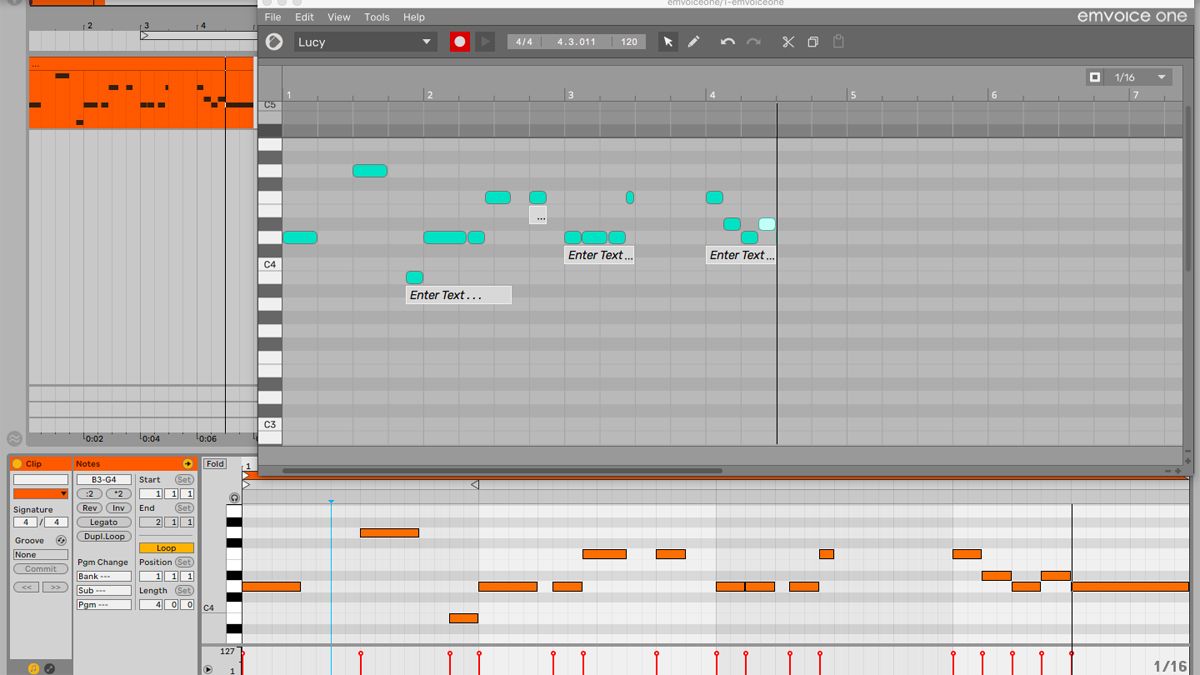Open the Groove chooser set to None
The width and height of the screenshot is (1200, 675).
tap(40, 554)
